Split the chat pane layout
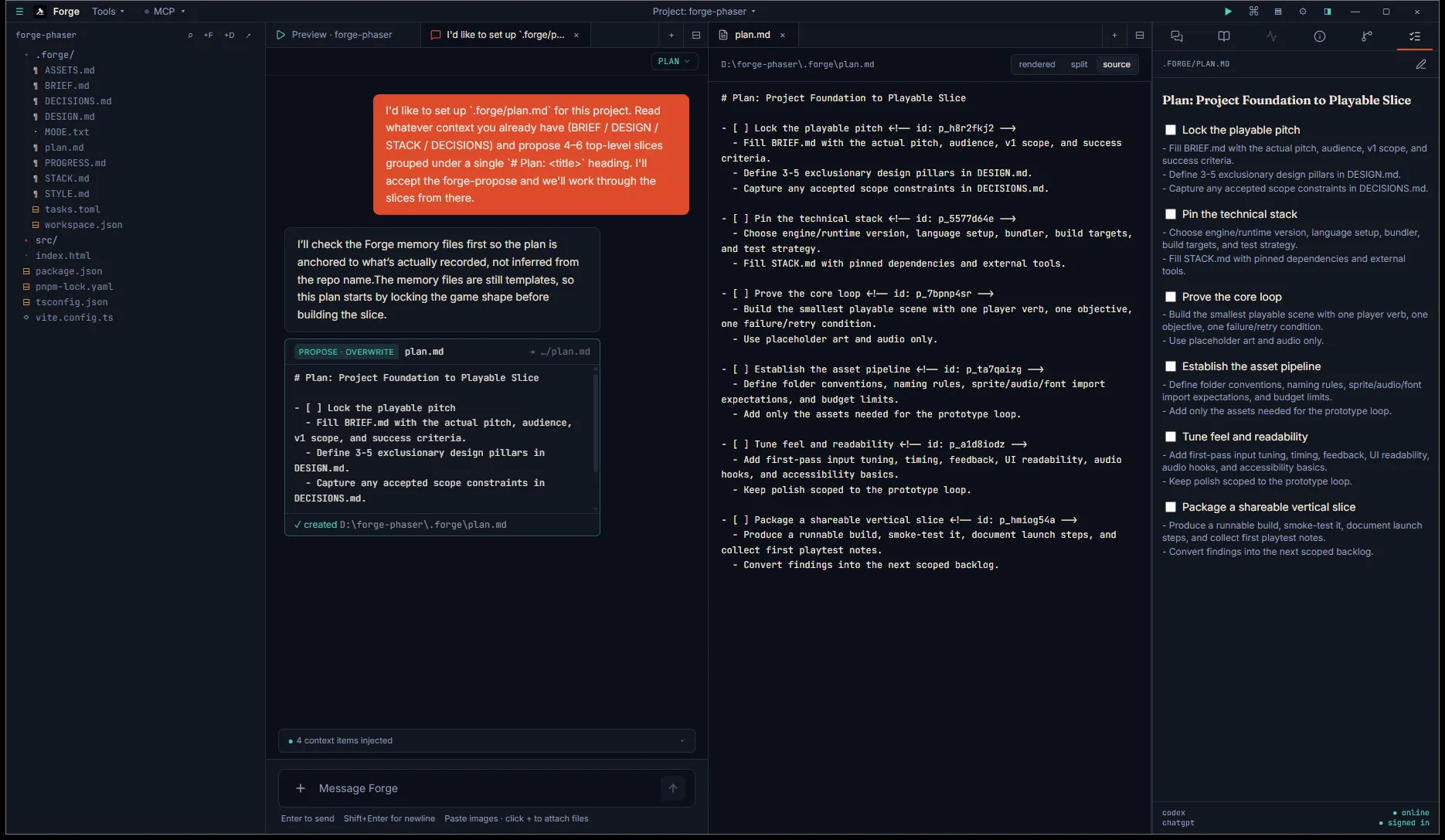This screenshot has height=840, width=1445. [696, 36]
